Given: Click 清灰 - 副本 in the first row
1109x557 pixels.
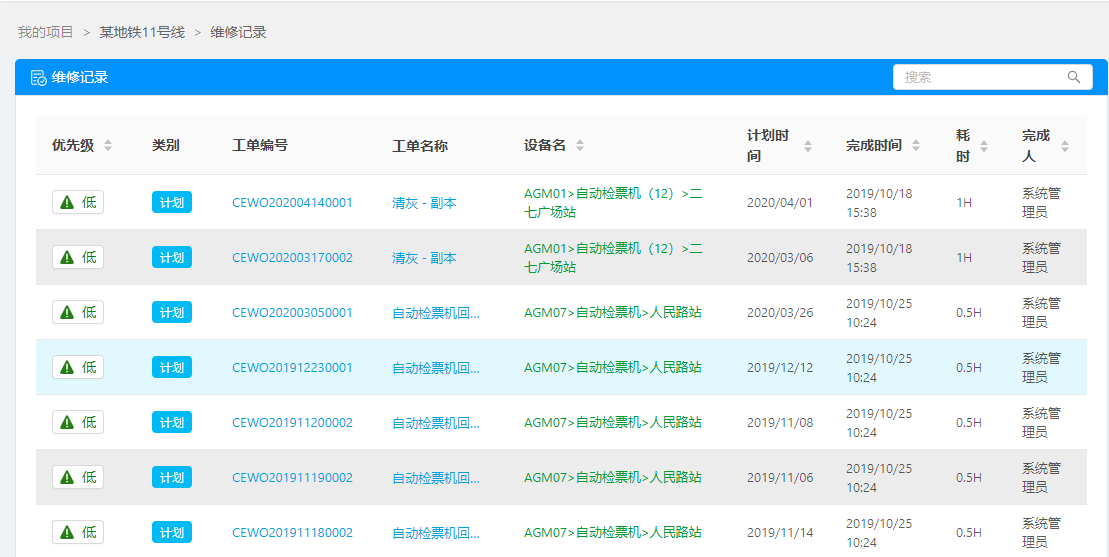Looking at the screenshot, I should point(424,202).
